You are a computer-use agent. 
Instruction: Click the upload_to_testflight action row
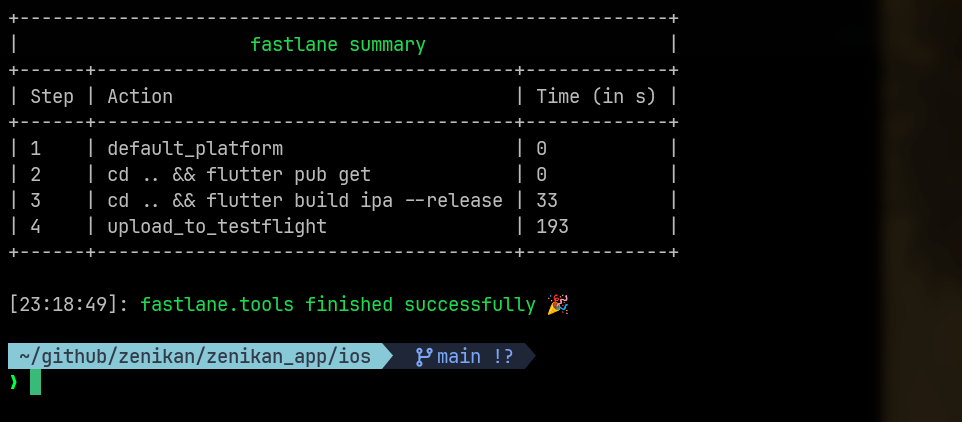[x=343, y=227]
